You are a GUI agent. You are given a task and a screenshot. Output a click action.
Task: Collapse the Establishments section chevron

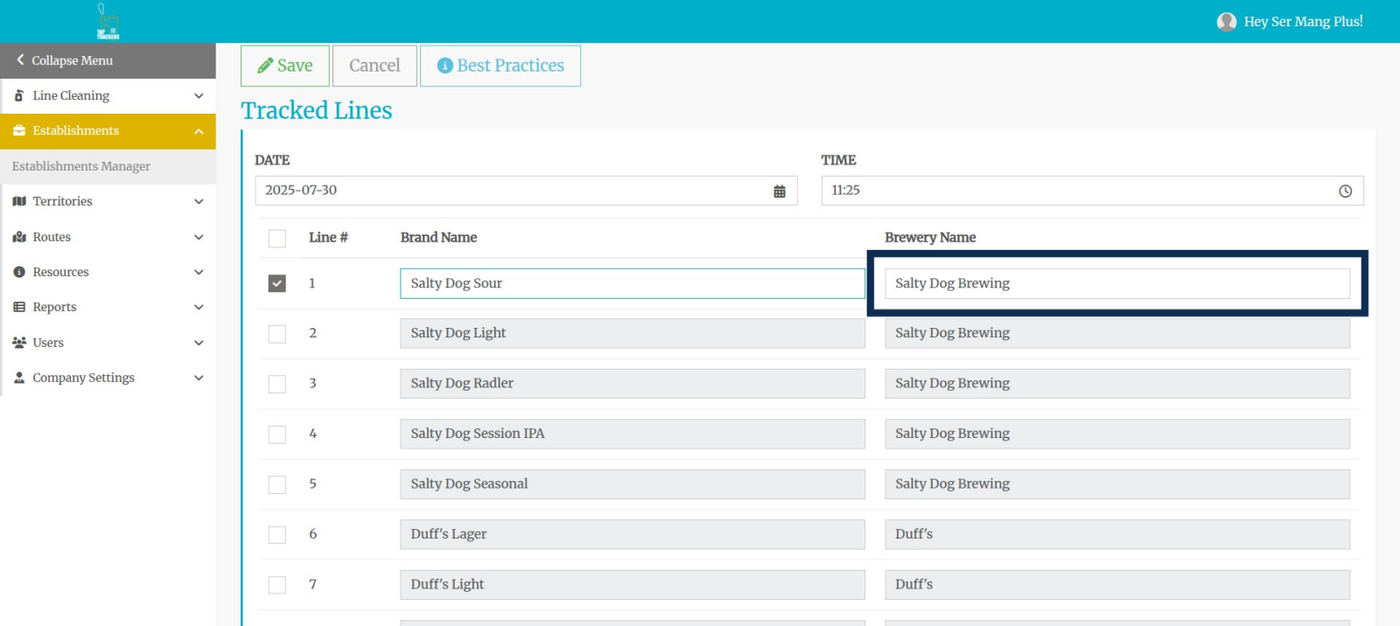click(x=198, y=131)
